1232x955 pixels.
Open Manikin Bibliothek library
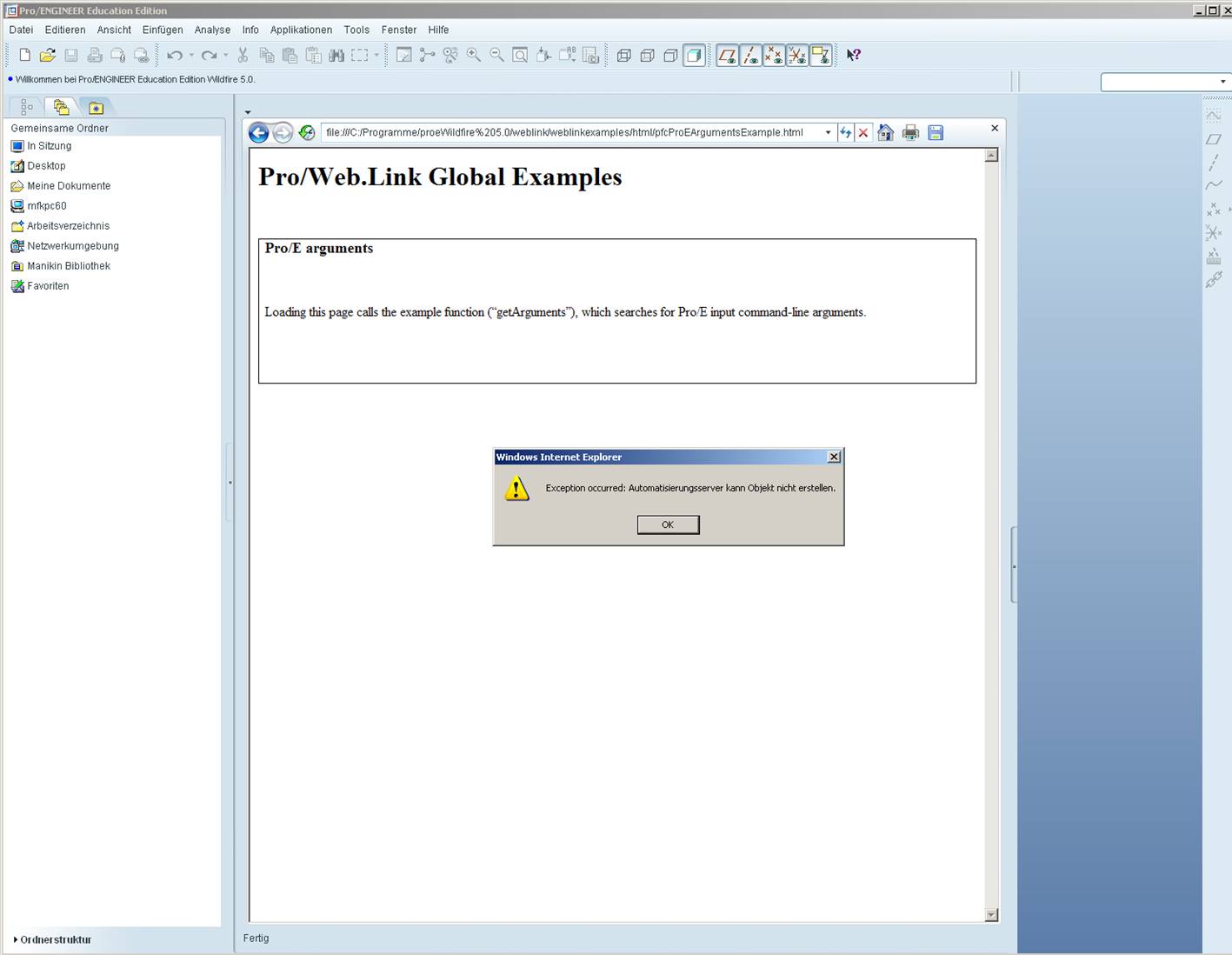(60, 266)
